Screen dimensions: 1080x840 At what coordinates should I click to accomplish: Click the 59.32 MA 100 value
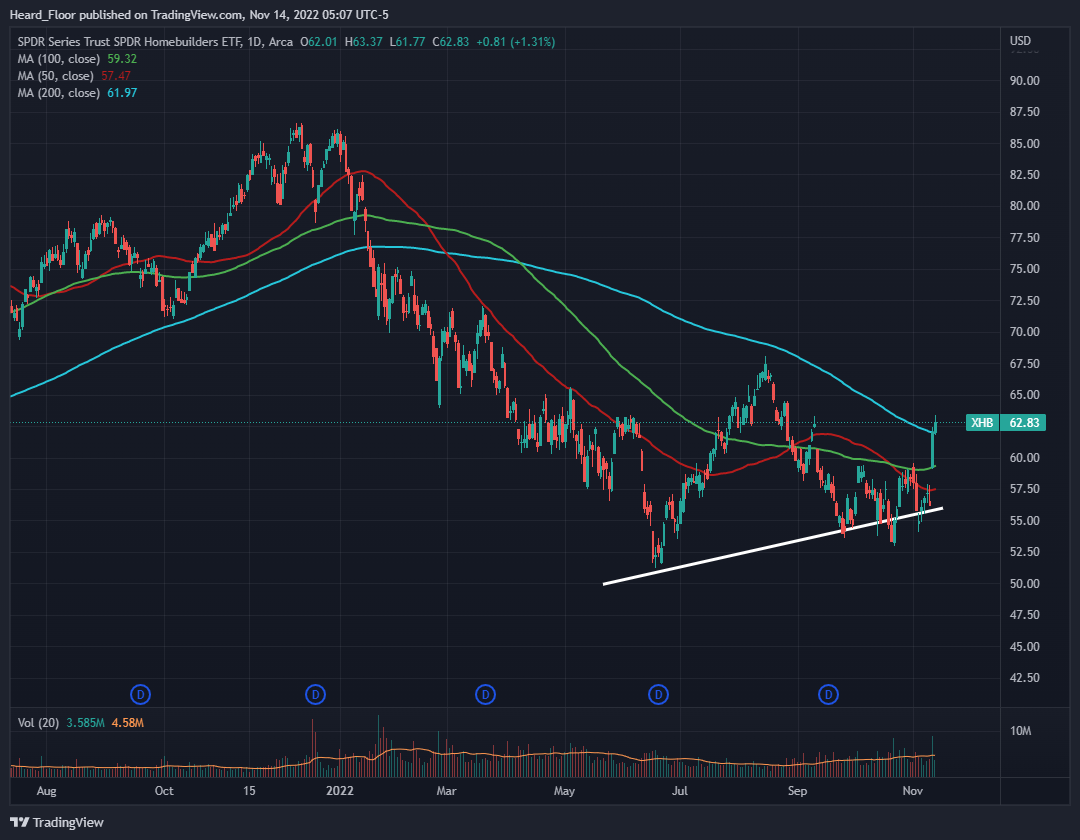(122, 59)
